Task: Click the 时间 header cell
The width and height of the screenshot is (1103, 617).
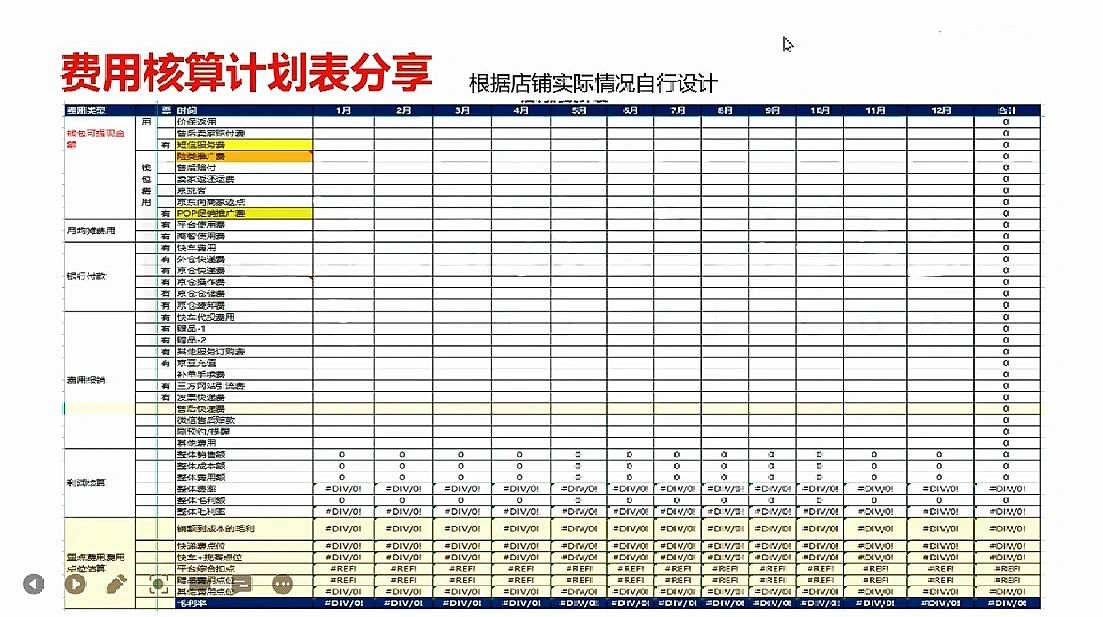Action: (x=243, y=110)
